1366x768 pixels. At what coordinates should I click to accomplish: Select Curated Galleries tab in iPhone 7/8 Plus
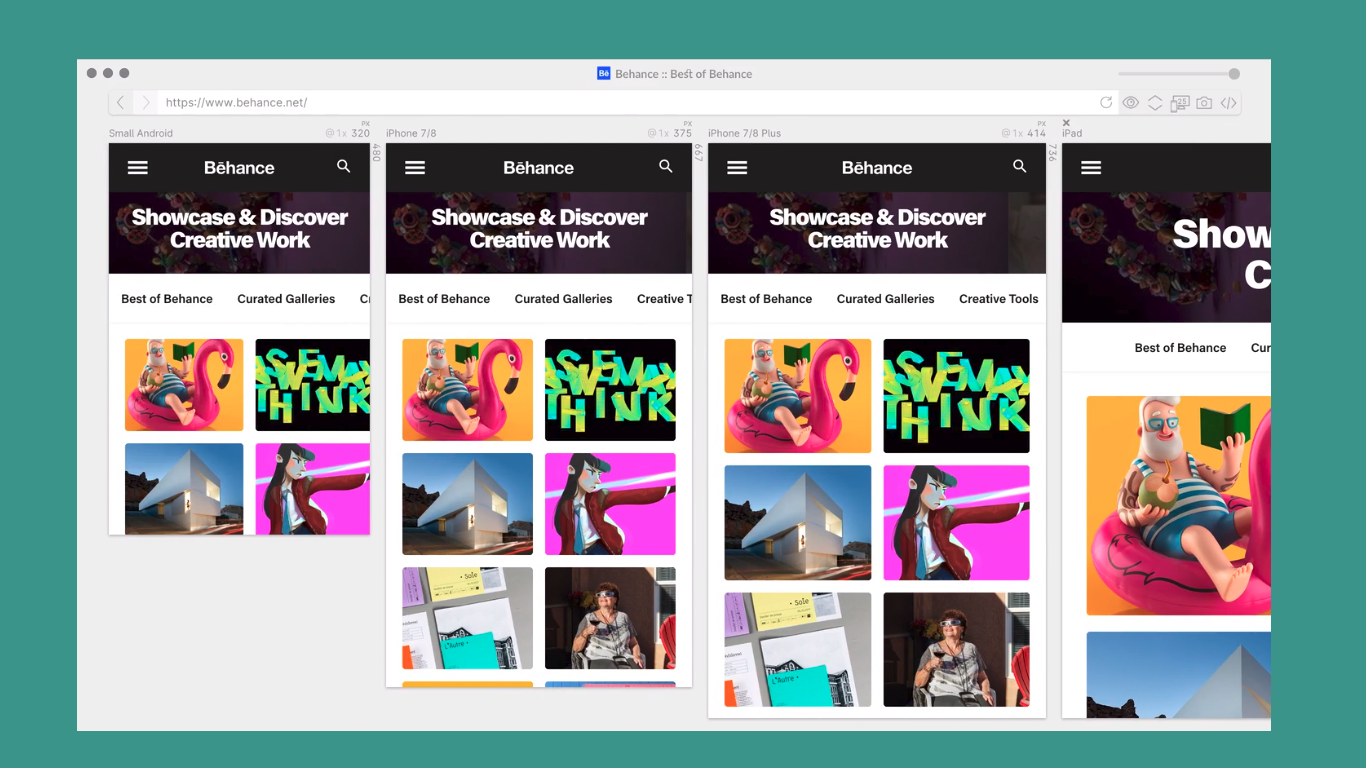click(886, 299)
